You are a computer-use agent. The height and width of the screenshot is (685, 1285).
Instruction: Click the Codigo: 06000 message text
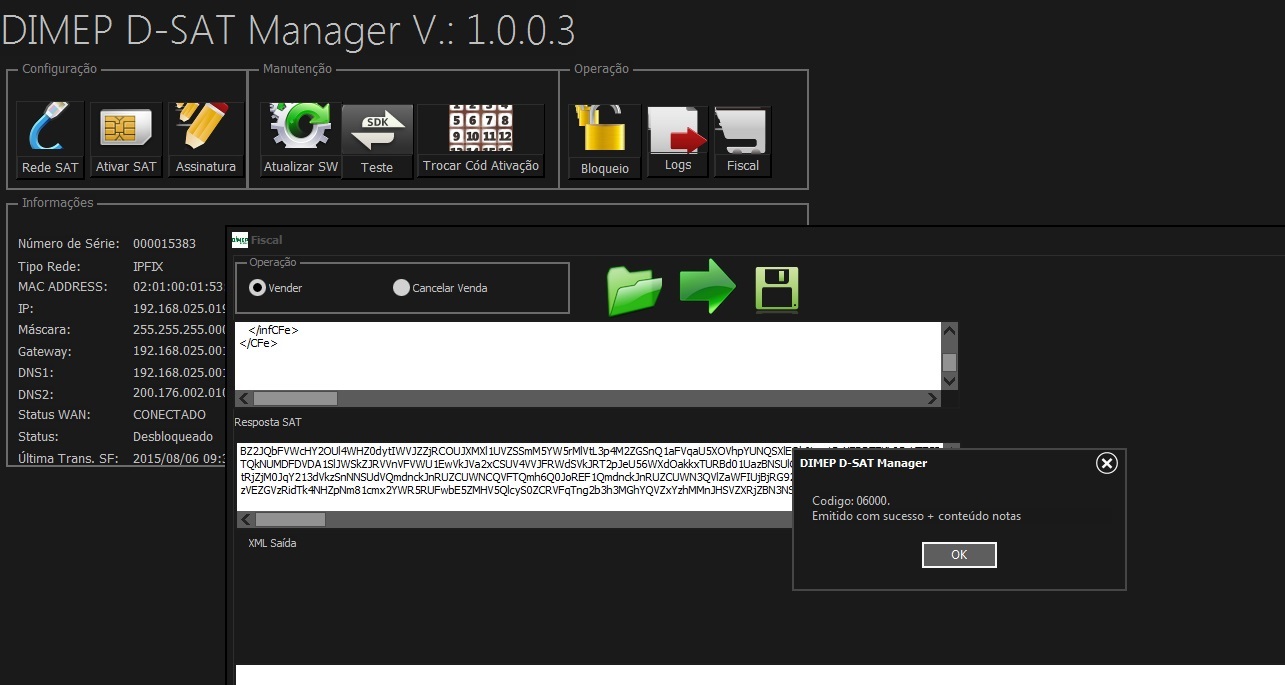pyautogui.click(x=851, y=500)
